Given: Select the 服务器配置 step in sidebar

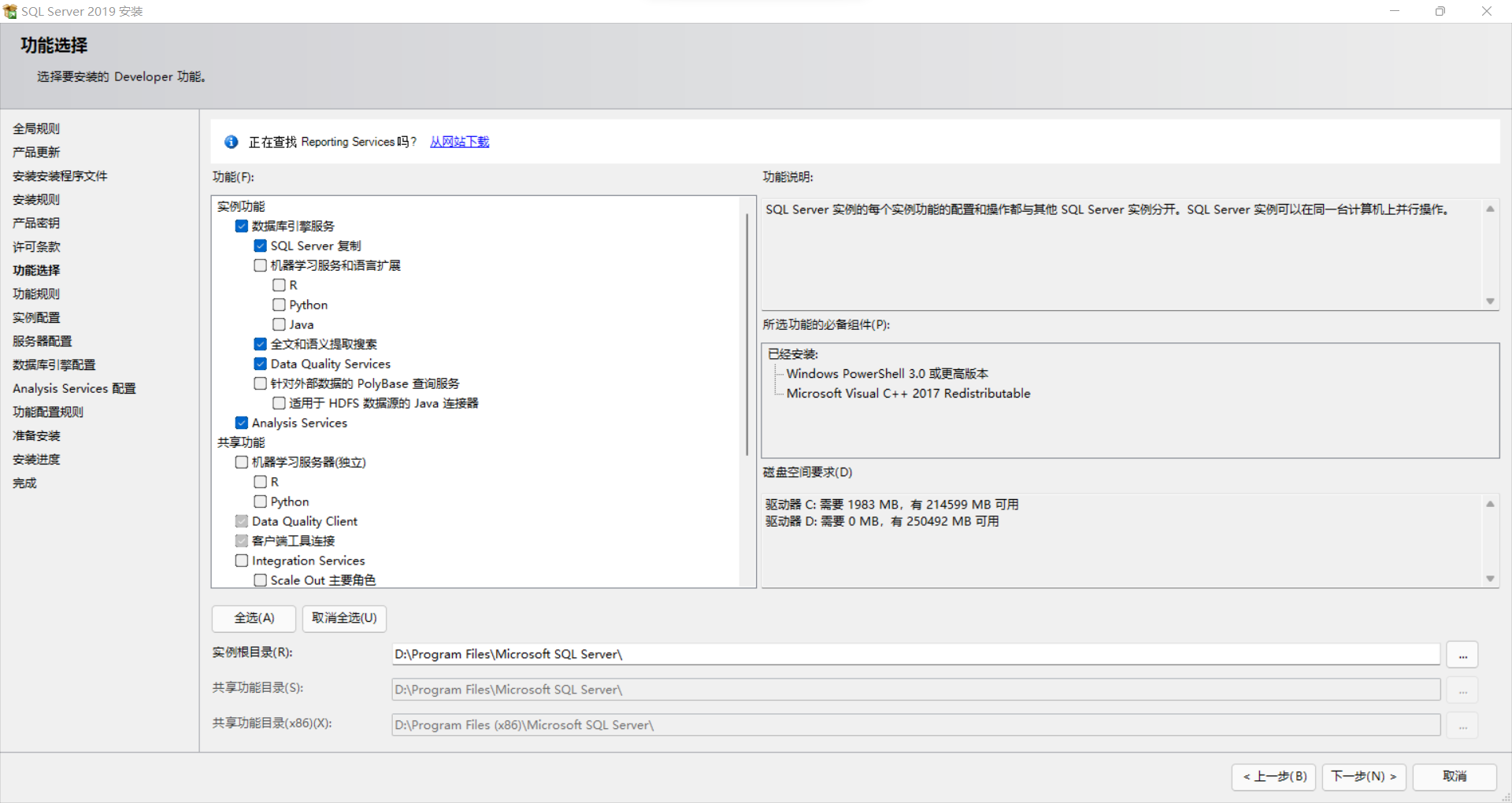Looking at the screenshot, I should [x=42, y=341].
